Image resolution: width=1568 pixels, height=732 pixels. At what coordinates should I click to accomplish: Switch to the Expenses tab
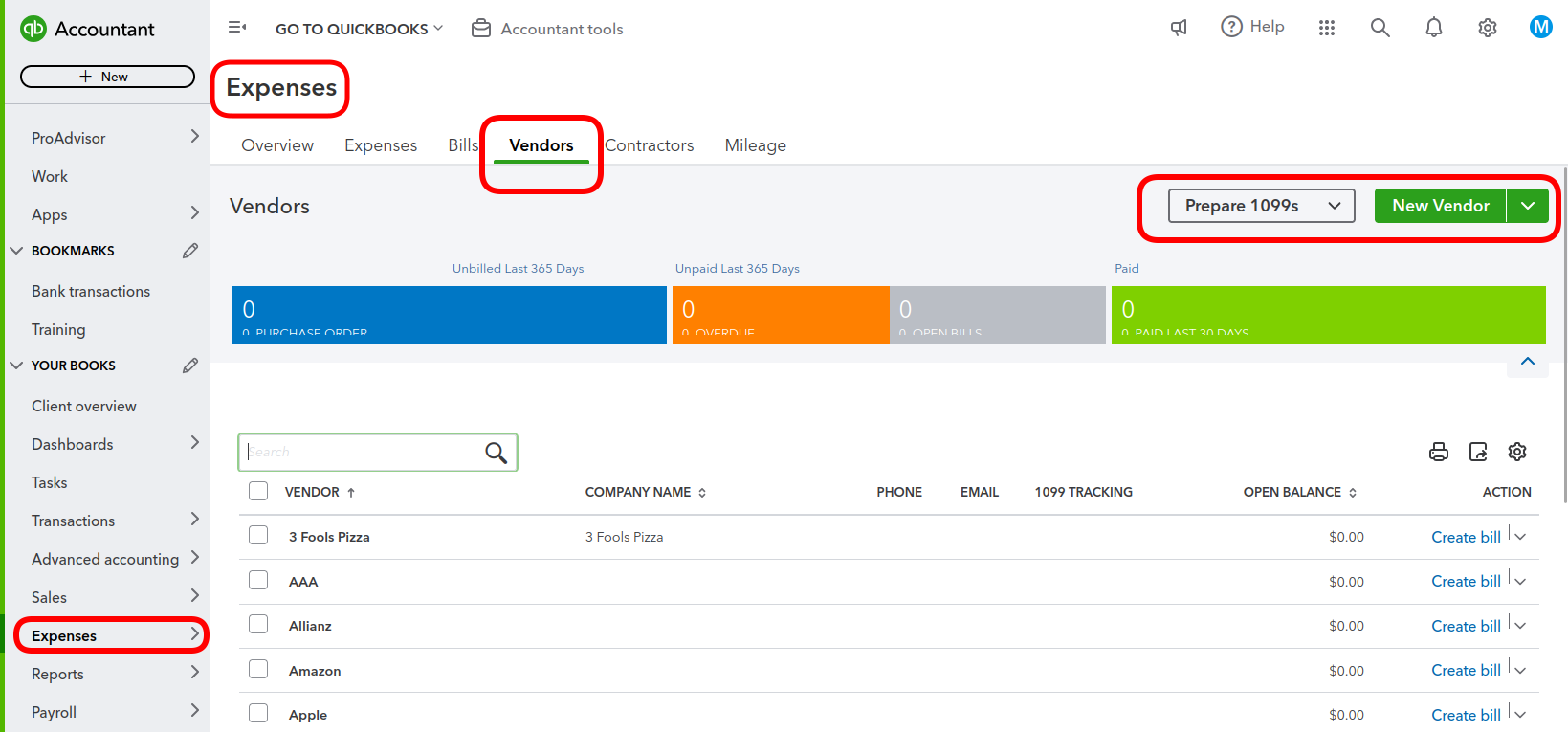click(x=381, y=145)
